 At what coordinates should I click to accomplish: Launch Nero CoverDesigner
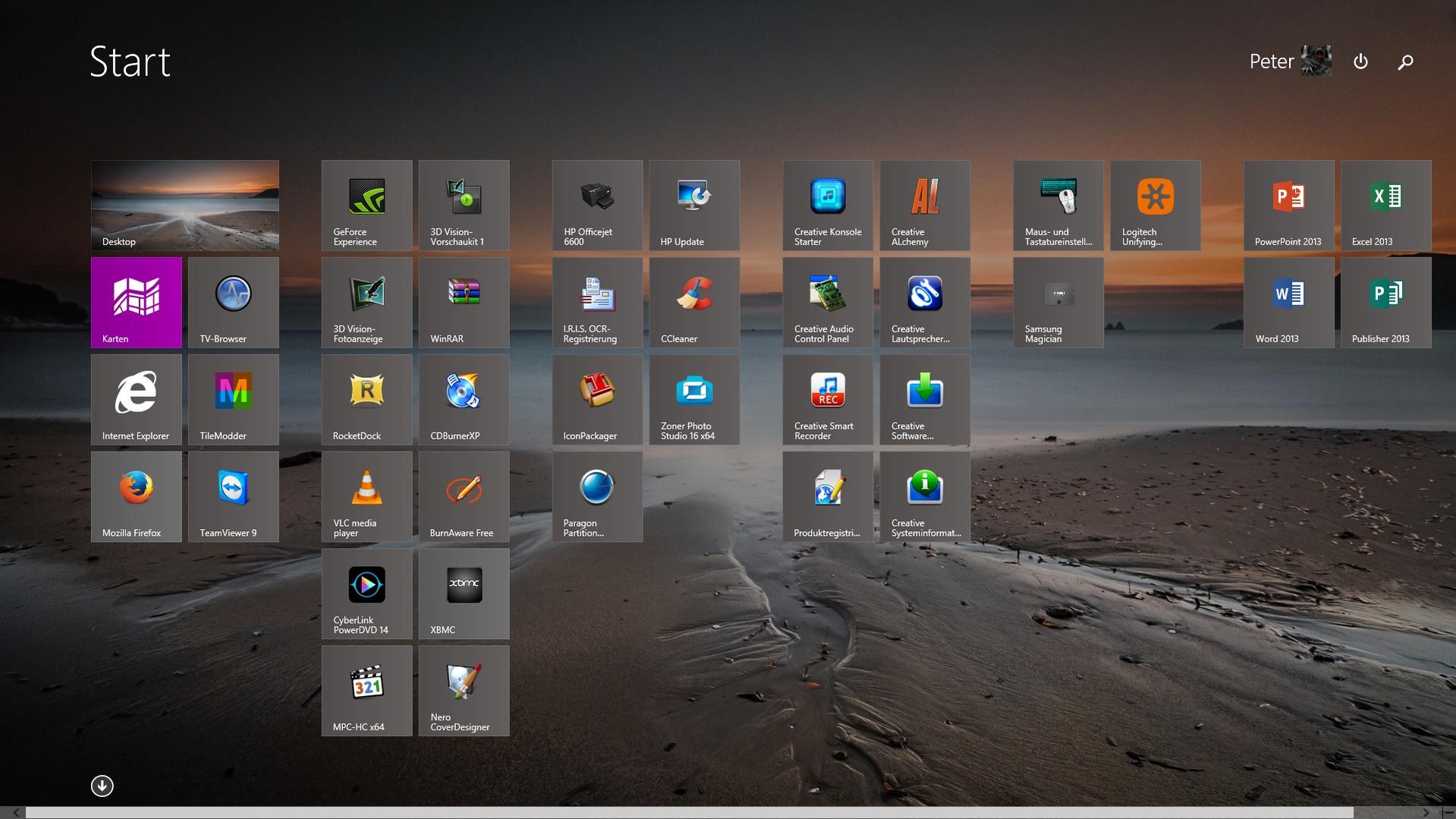[x=464, y=691]
